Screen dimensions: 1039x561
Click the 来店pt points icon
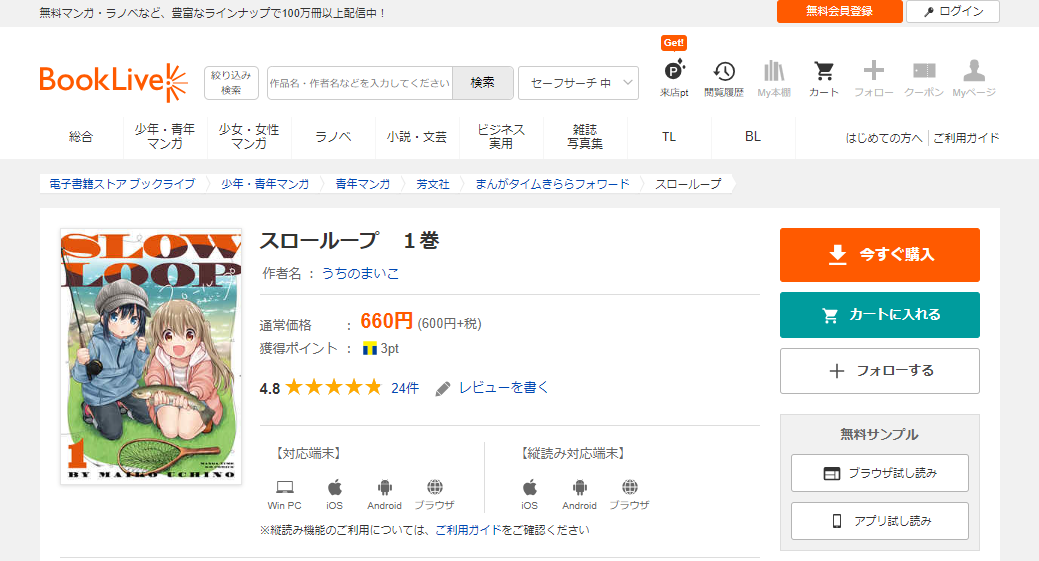674,72
